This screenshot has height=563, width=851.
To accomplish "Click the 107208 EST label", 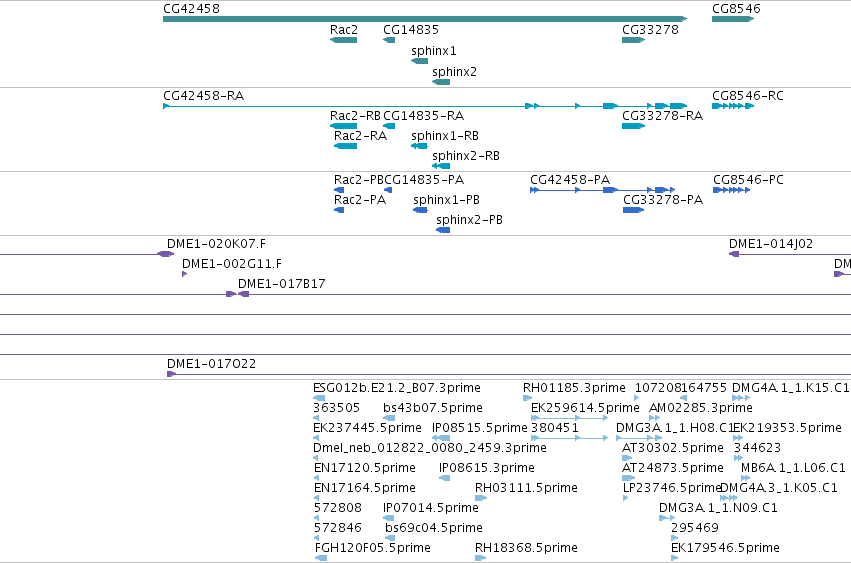I will point(657,388).
